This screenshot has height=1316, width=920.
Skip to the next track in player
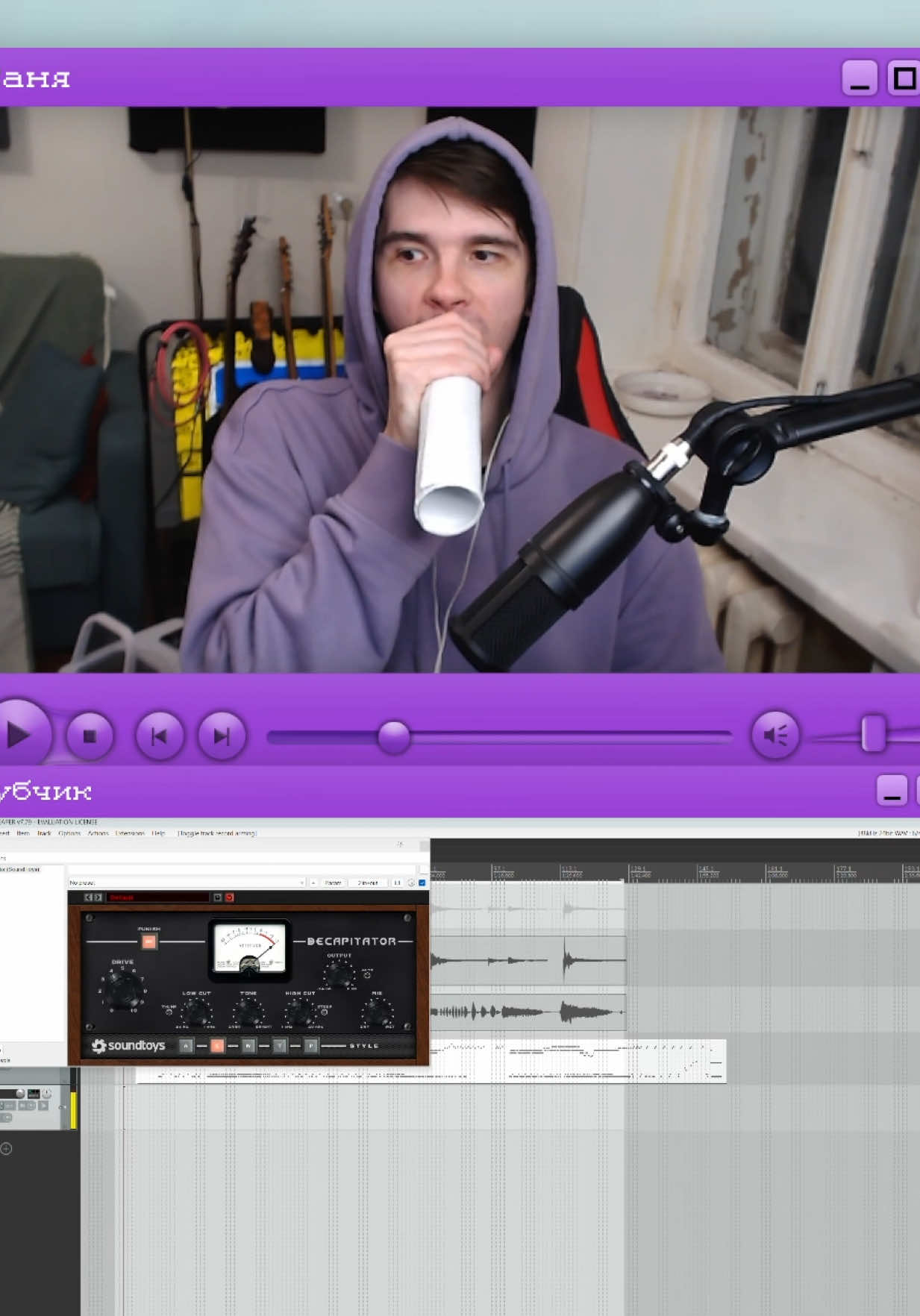tap(222, 736)
